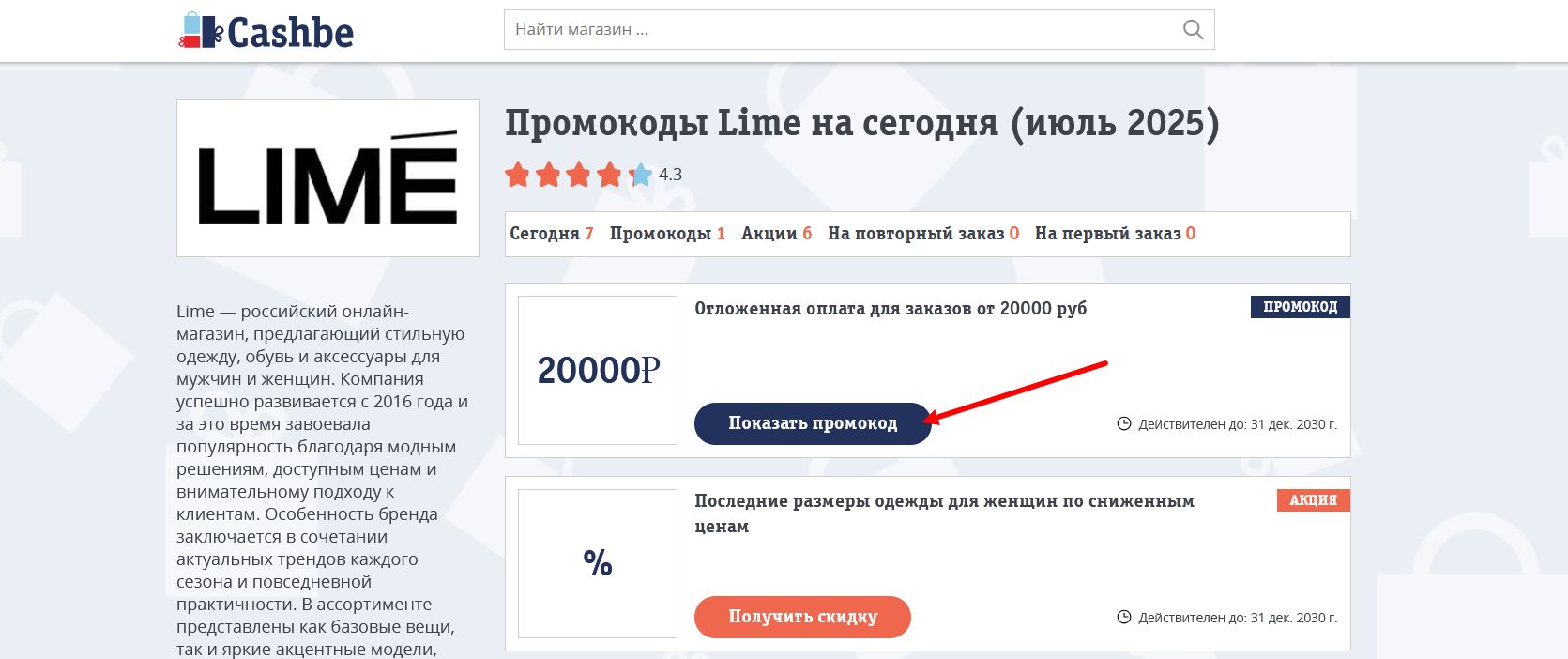The width and height of the screenshot is (1568, 659).
Task: Click the 'АКЦИЯ' badge label
Action: [x=1313, y=500]
